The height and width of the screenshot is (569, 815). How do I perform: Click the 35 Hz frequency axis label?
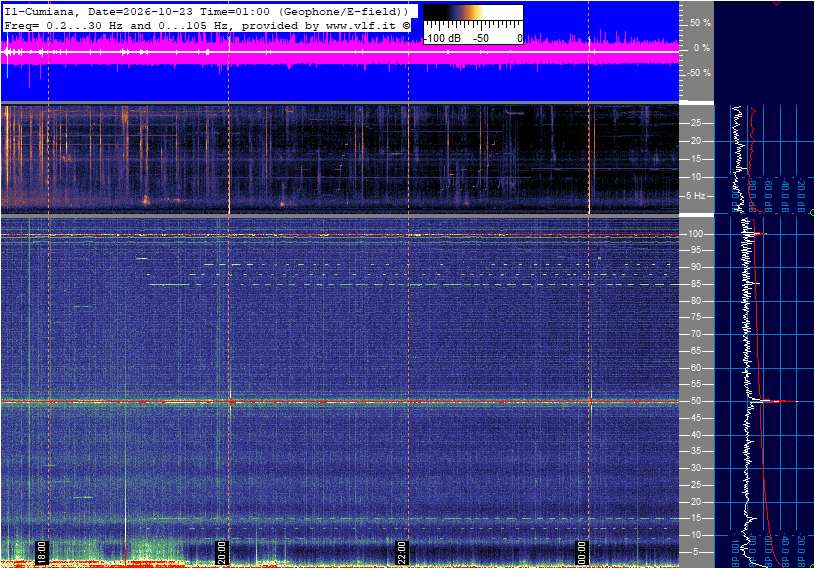[x=695, y=452]
